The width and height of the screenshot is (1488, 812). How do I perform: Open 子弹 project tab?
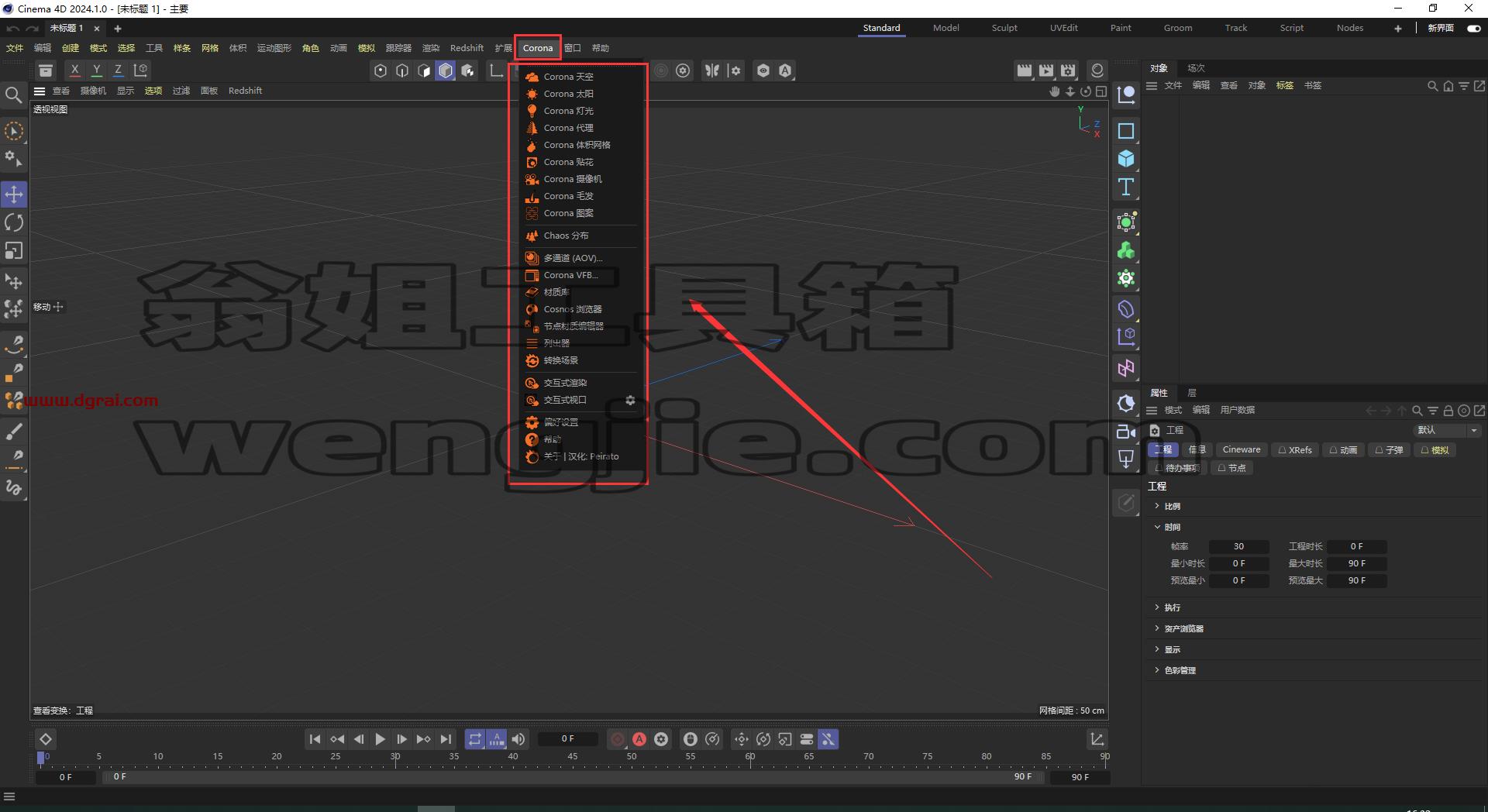1389,449
